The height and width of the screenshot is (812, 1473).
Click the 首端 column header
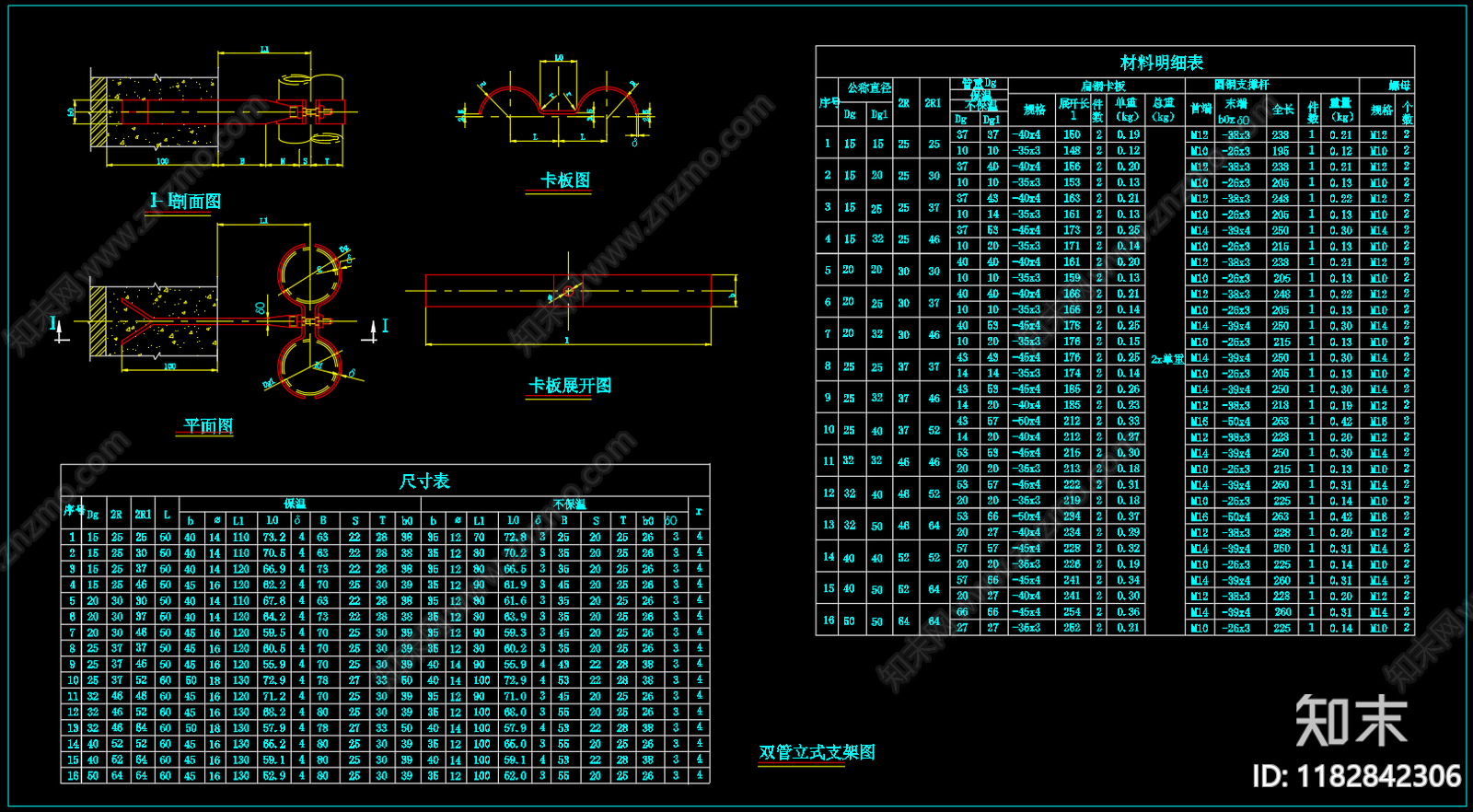pyautogui.click(x=1200, y=110)
